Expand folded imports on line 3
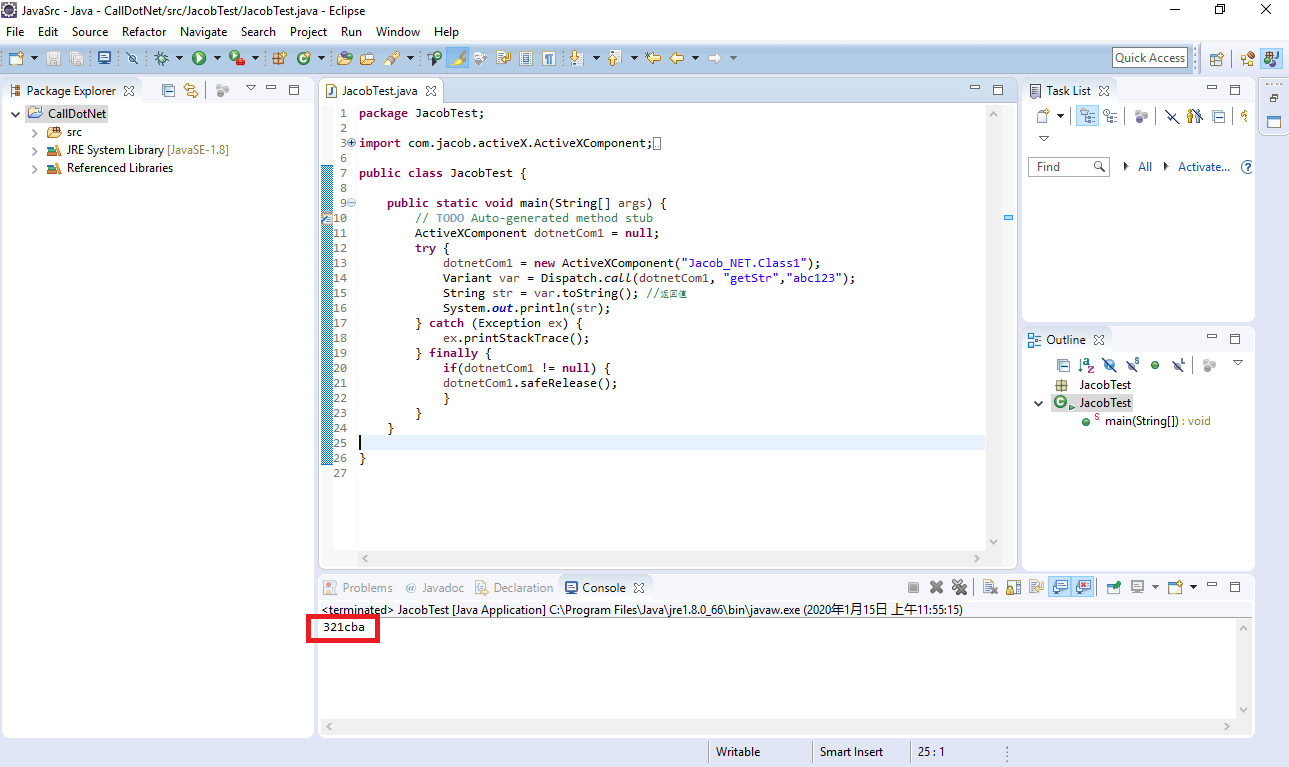 (351, 143)
